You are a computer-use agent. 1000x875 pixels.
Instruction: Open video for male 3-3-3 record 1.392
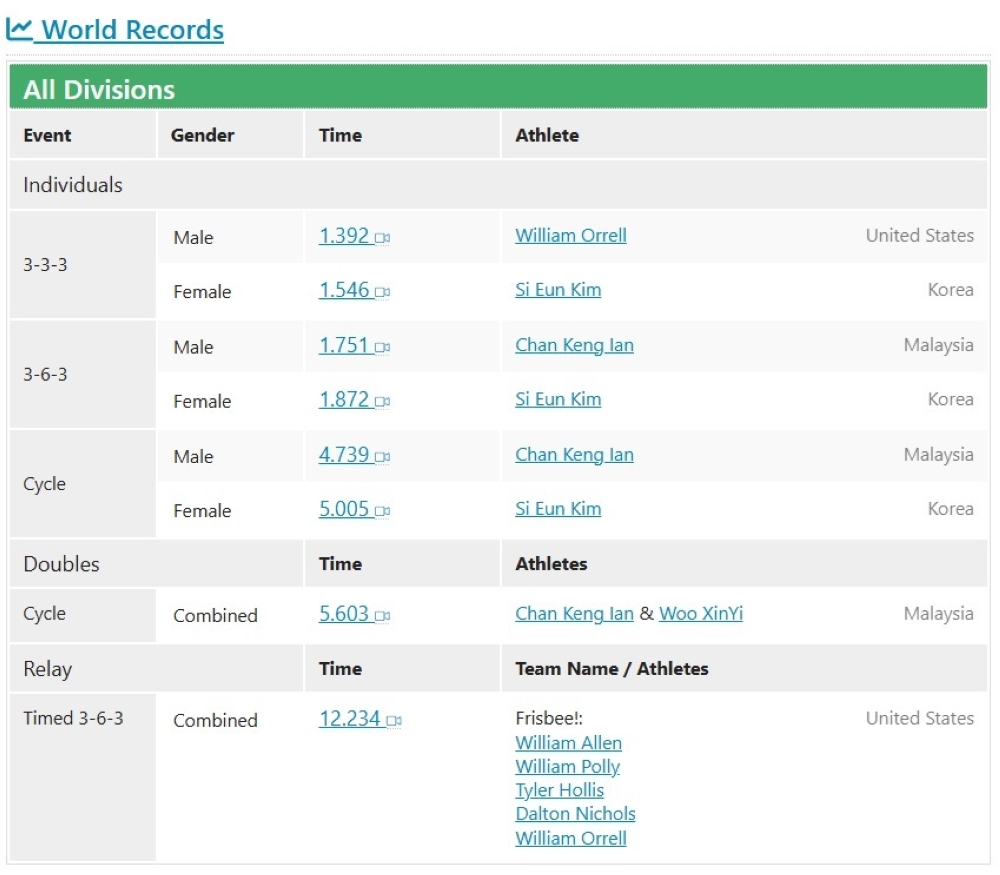pyautogui.click(x=382, y=237)
